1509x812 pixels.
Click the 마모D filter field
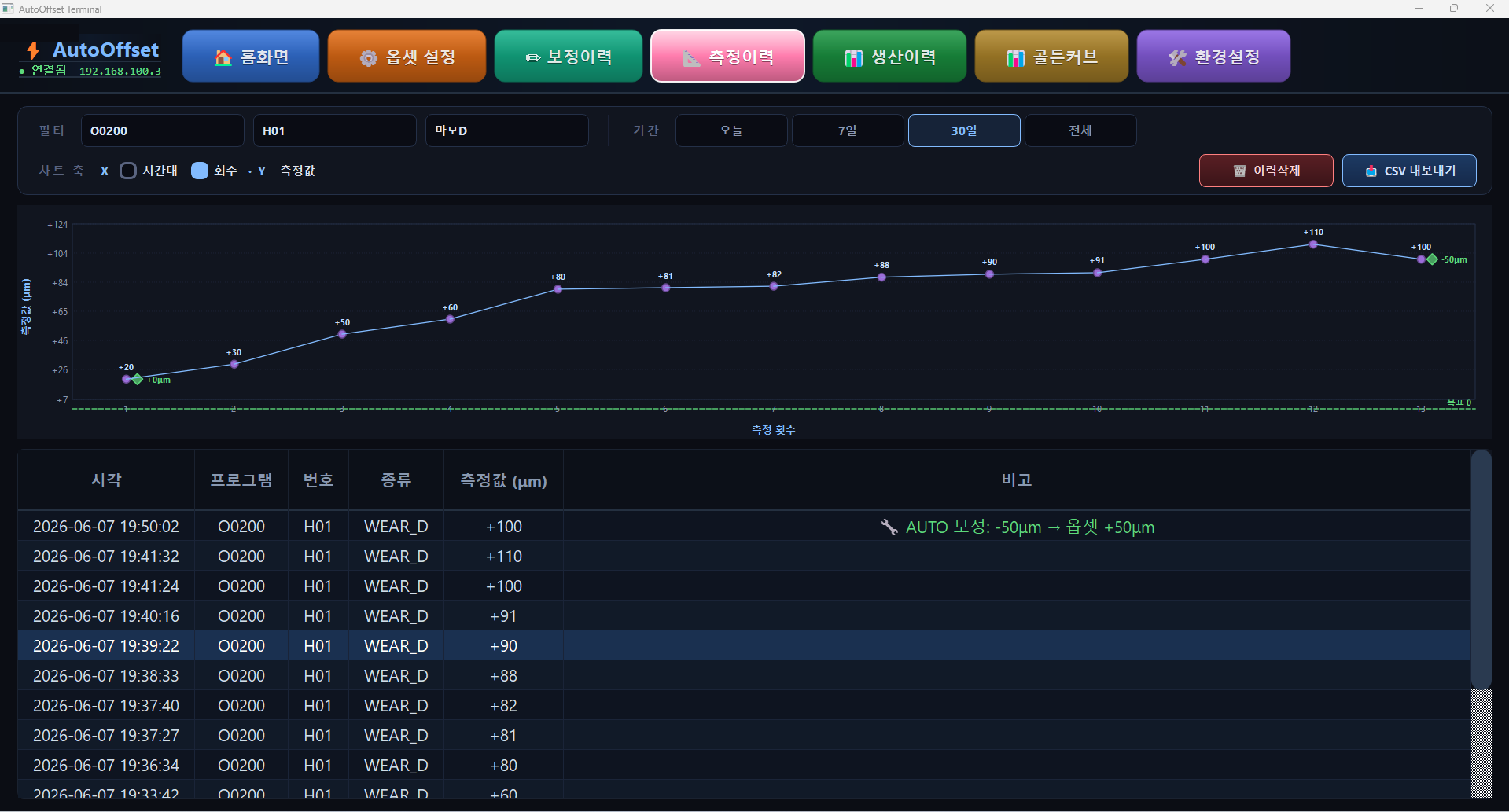(x=507, y=130)
